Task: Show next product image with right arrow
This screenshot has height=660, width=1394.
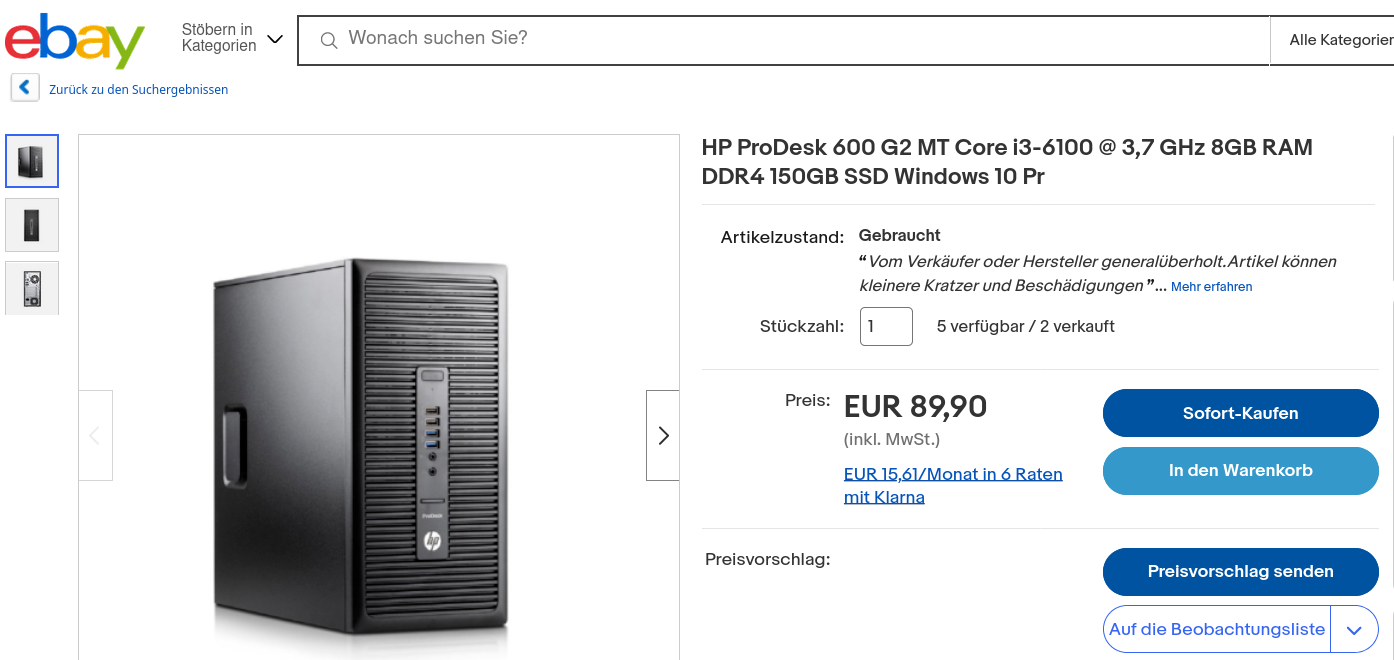Action: 662,435
